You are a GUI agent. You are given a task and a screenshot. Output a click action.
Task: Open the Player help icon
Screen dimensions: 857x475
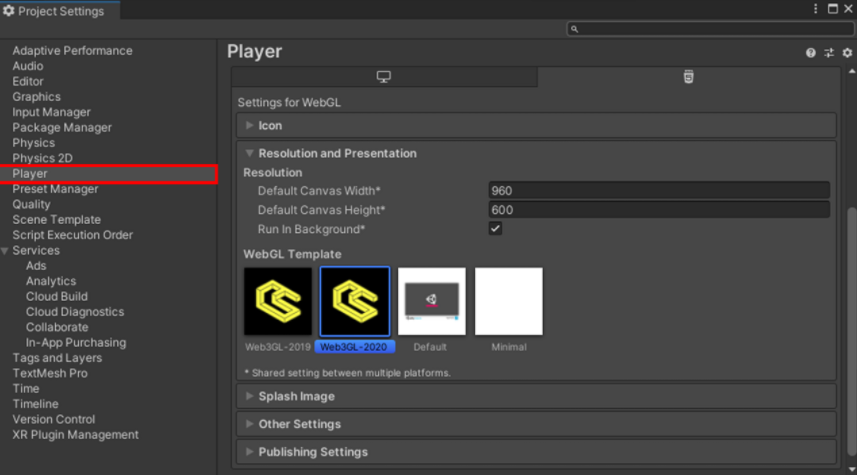811,52
